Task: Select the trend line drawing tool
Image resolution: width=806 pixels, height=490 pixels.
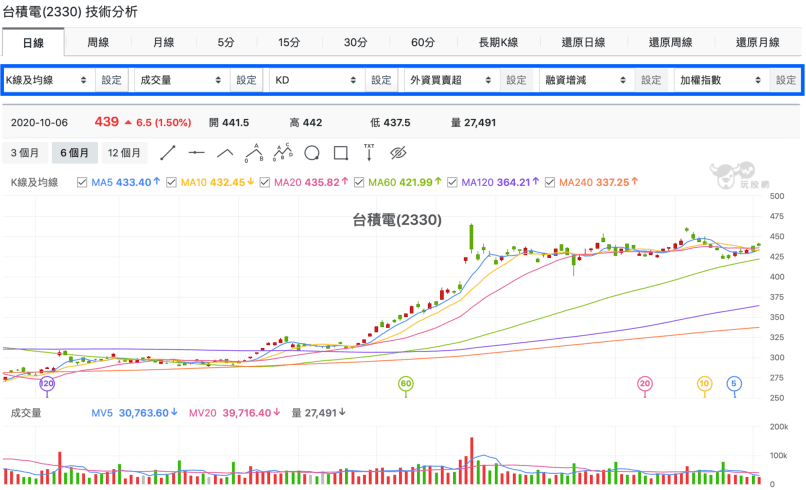Action: tap(168, 153)
